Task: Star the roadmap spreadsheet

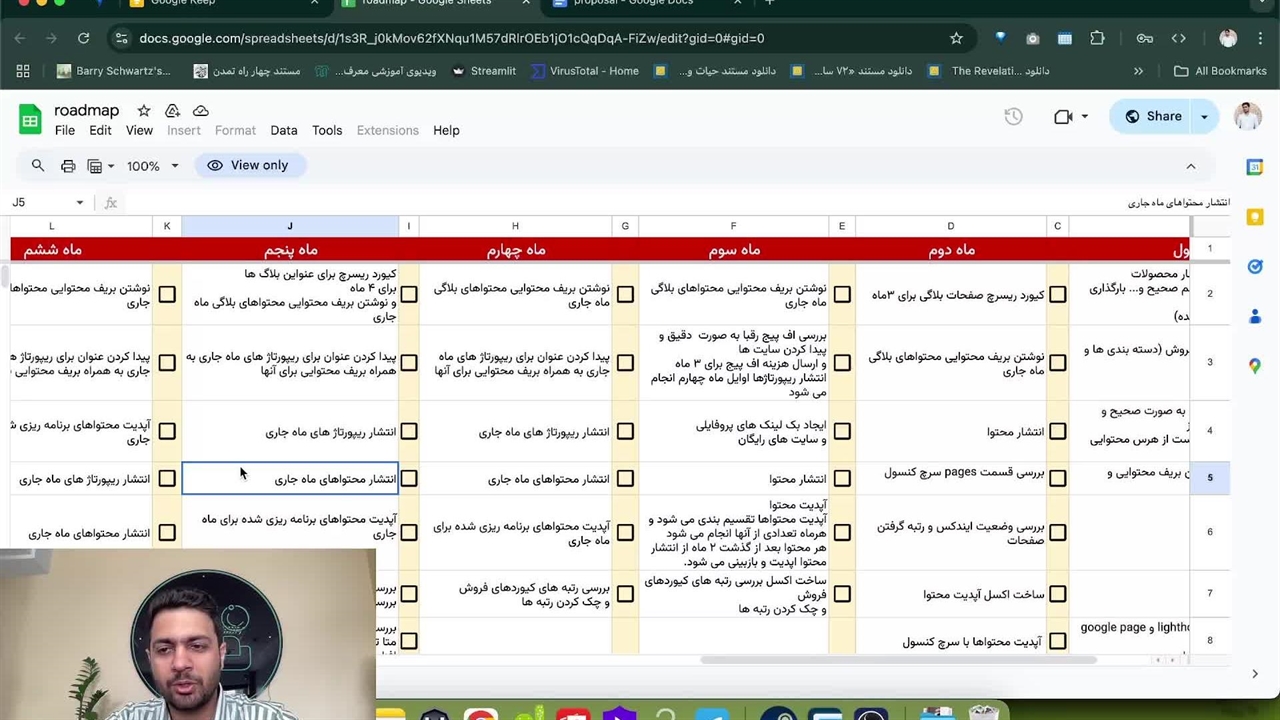Action: [144, 111]
